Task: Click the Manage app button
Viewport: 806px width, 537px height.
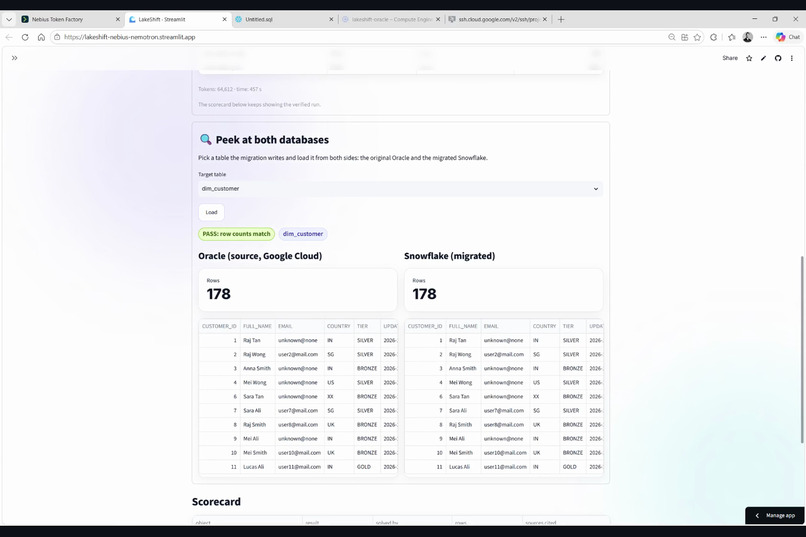Action: tap(775, 515)
